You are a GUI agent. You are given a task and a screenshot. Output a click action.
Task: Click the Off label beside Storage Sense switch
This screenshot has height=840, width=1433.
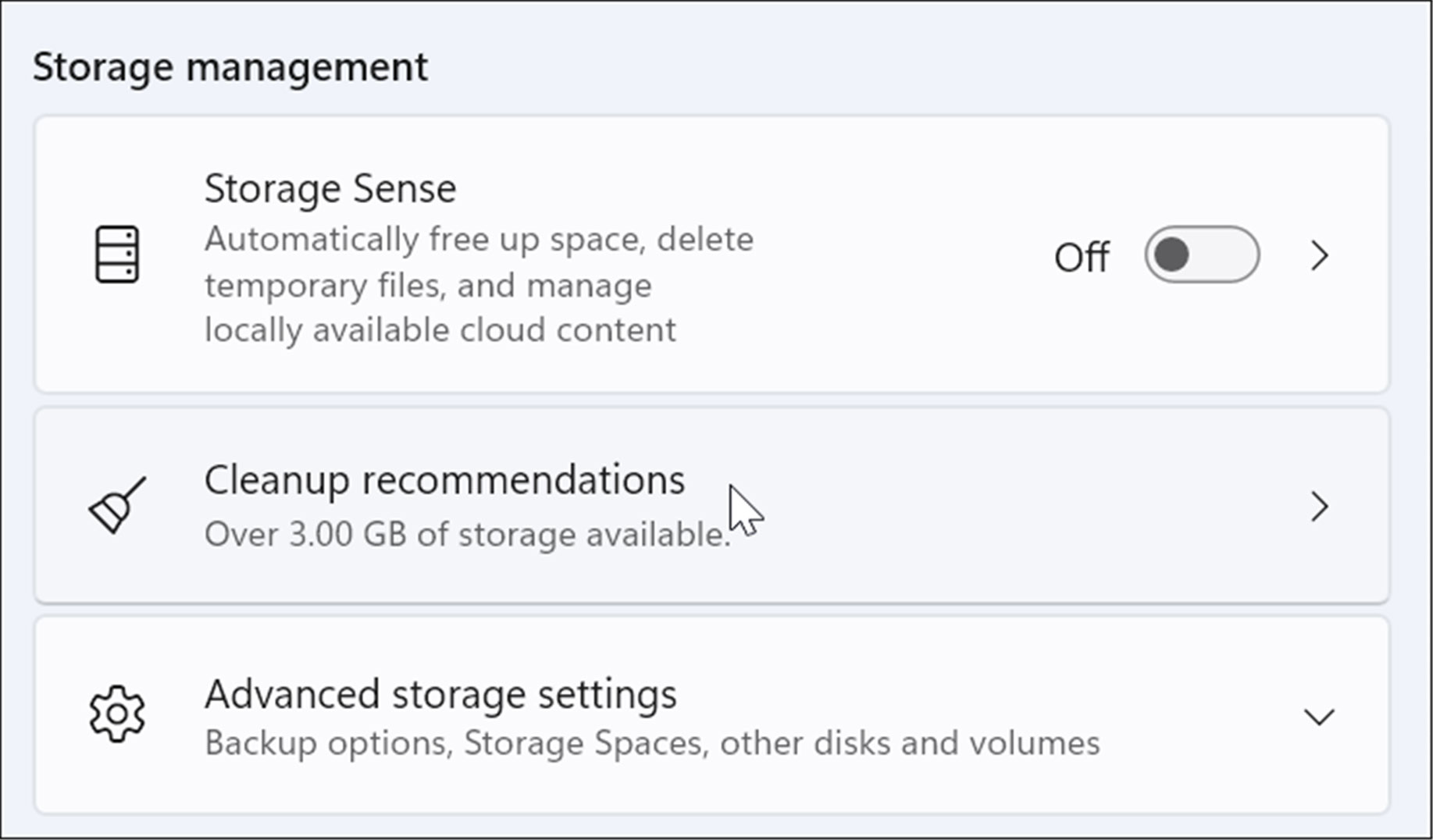click(x=1081, y=257)
